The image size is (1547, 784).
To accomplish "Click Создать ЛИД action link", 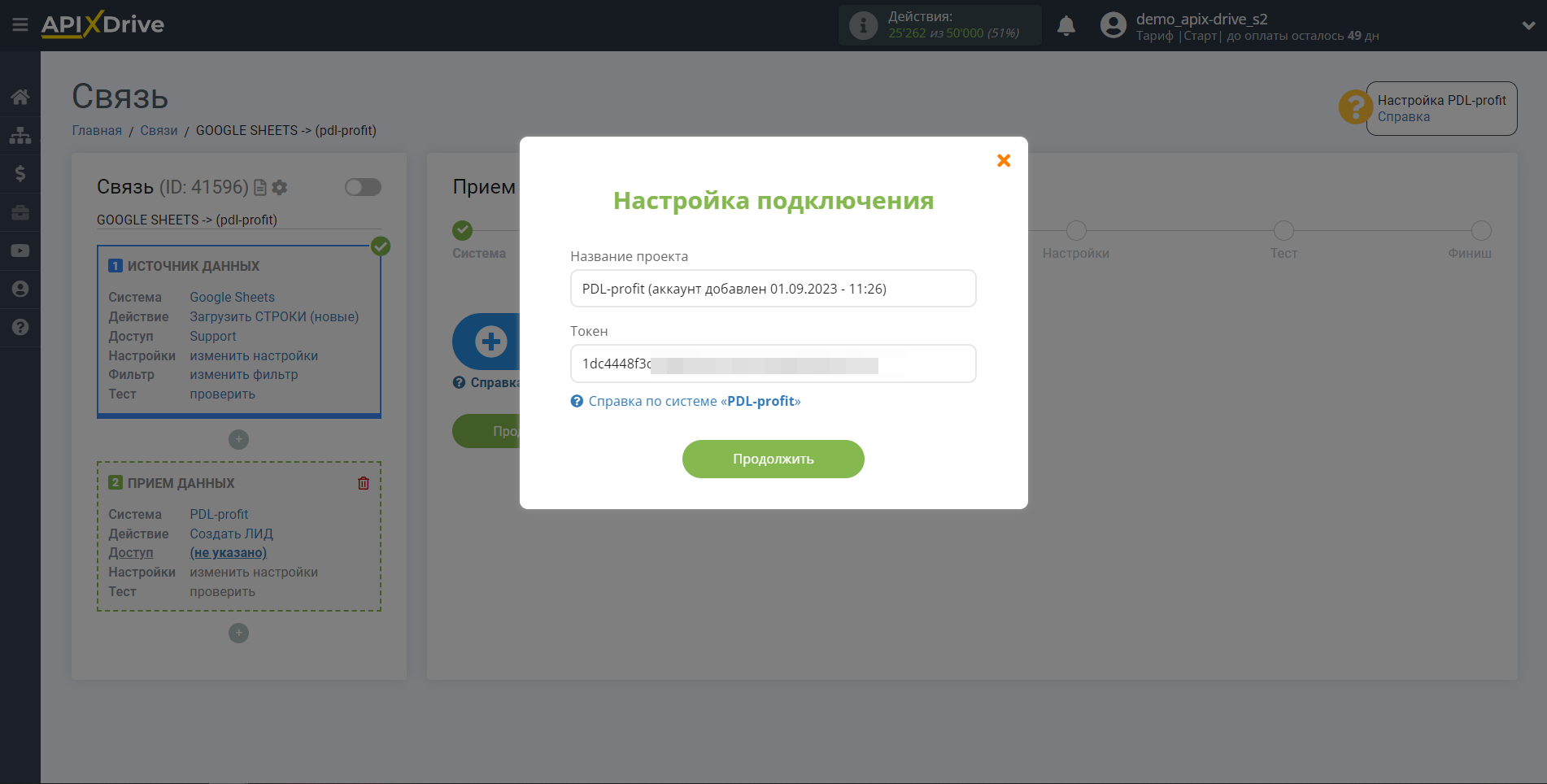I will (x=231, y=534).
